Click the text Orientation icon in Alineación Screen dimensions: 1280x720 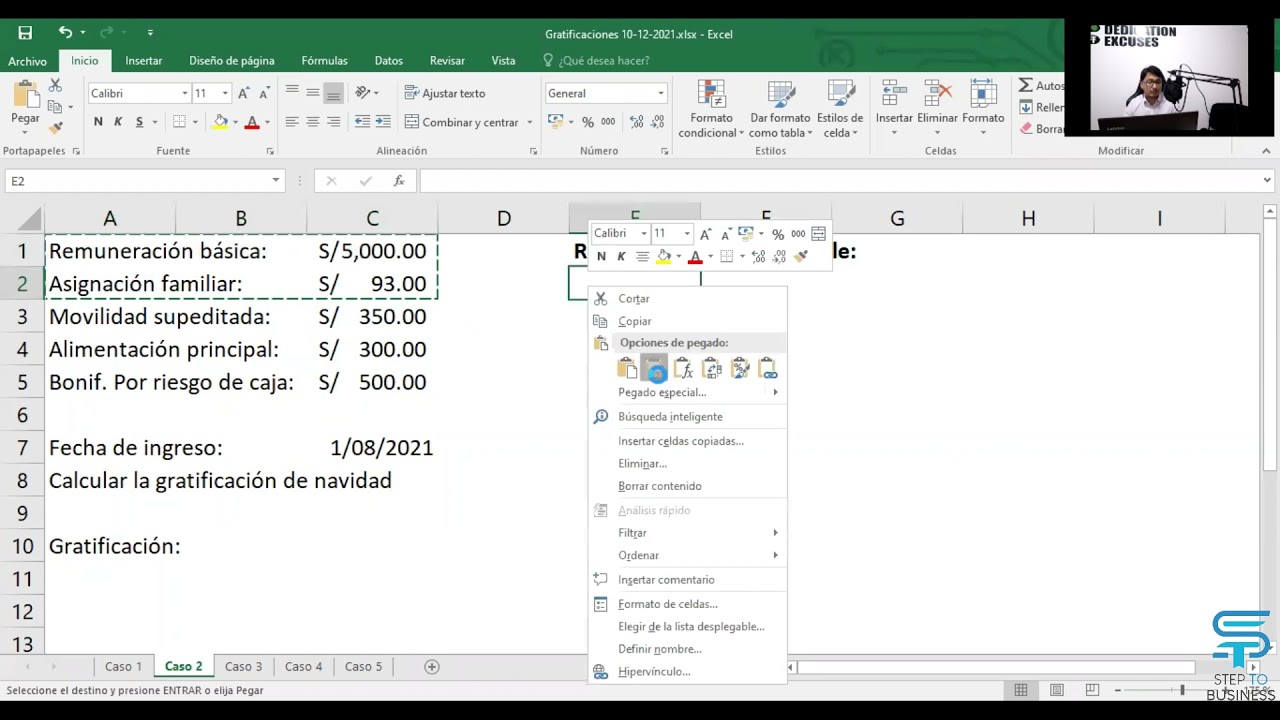point(364,93)
